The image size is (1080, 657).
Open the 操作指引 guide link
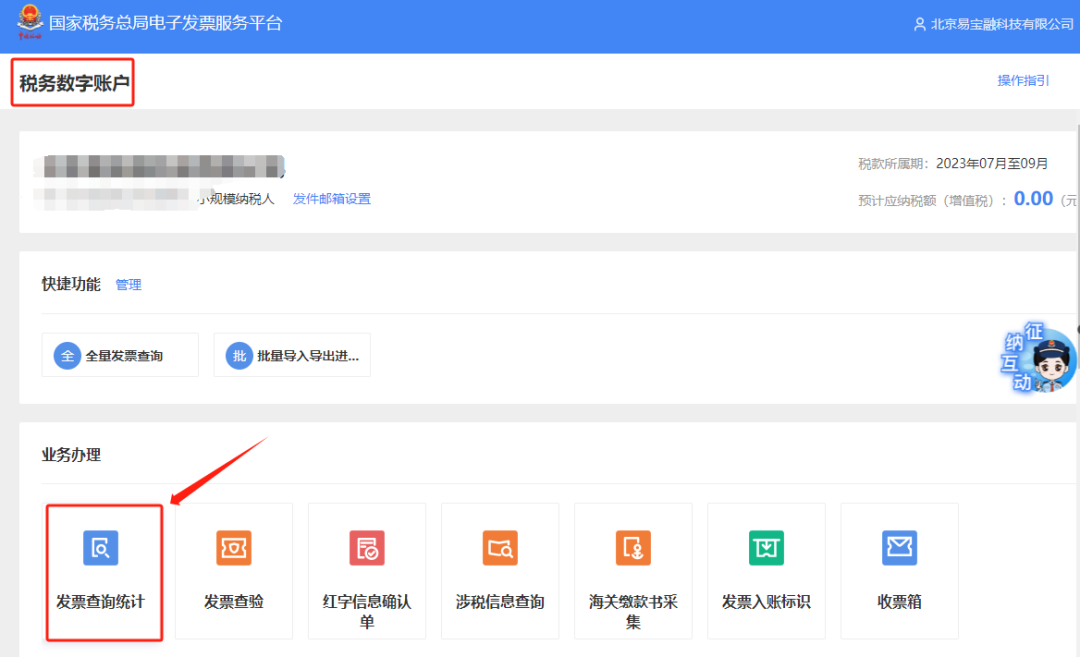[x=1023, y=81]
